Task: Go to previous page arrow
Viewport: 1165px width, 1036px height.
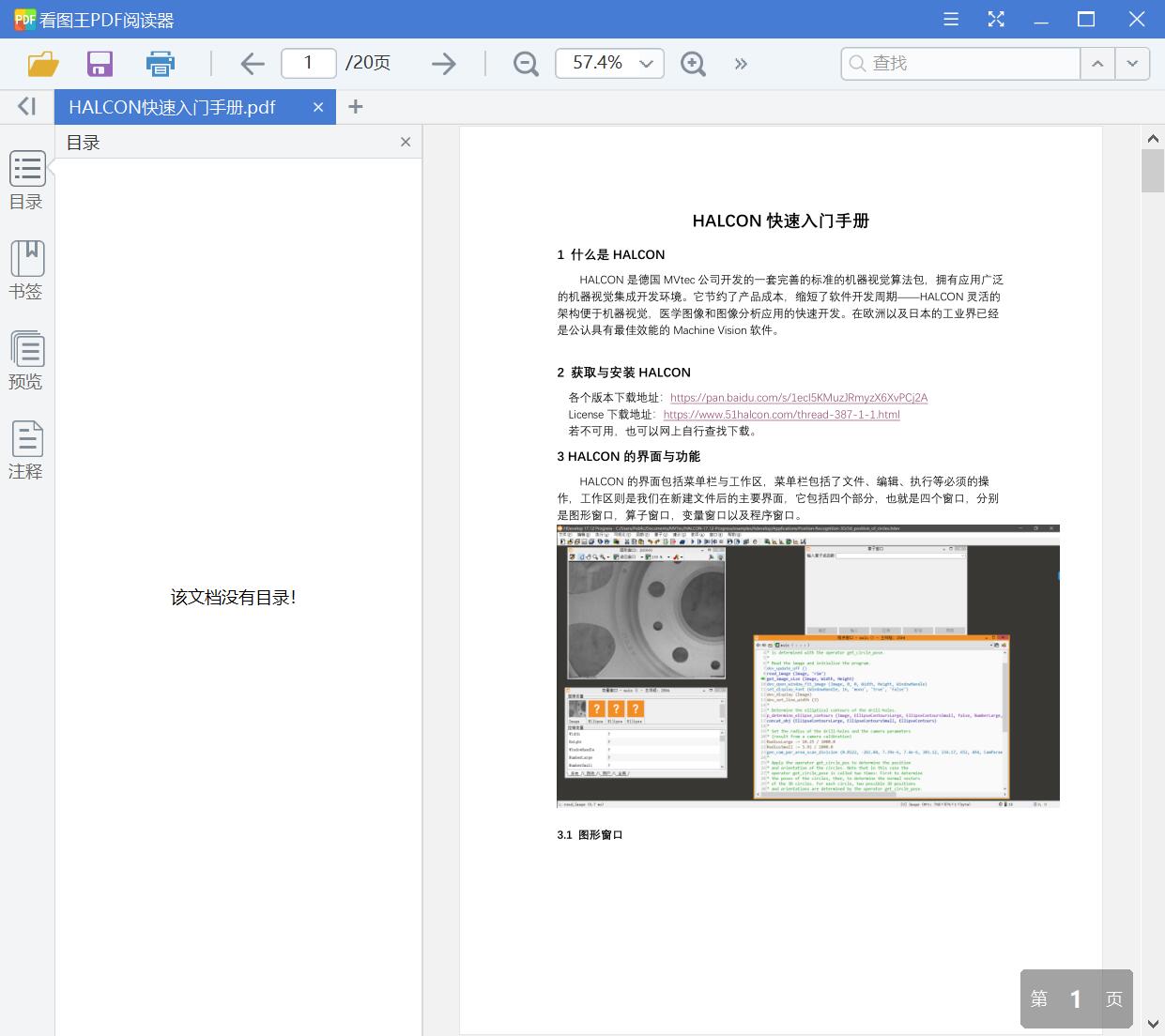Action: pyautogui.click(x=253, y=64)
